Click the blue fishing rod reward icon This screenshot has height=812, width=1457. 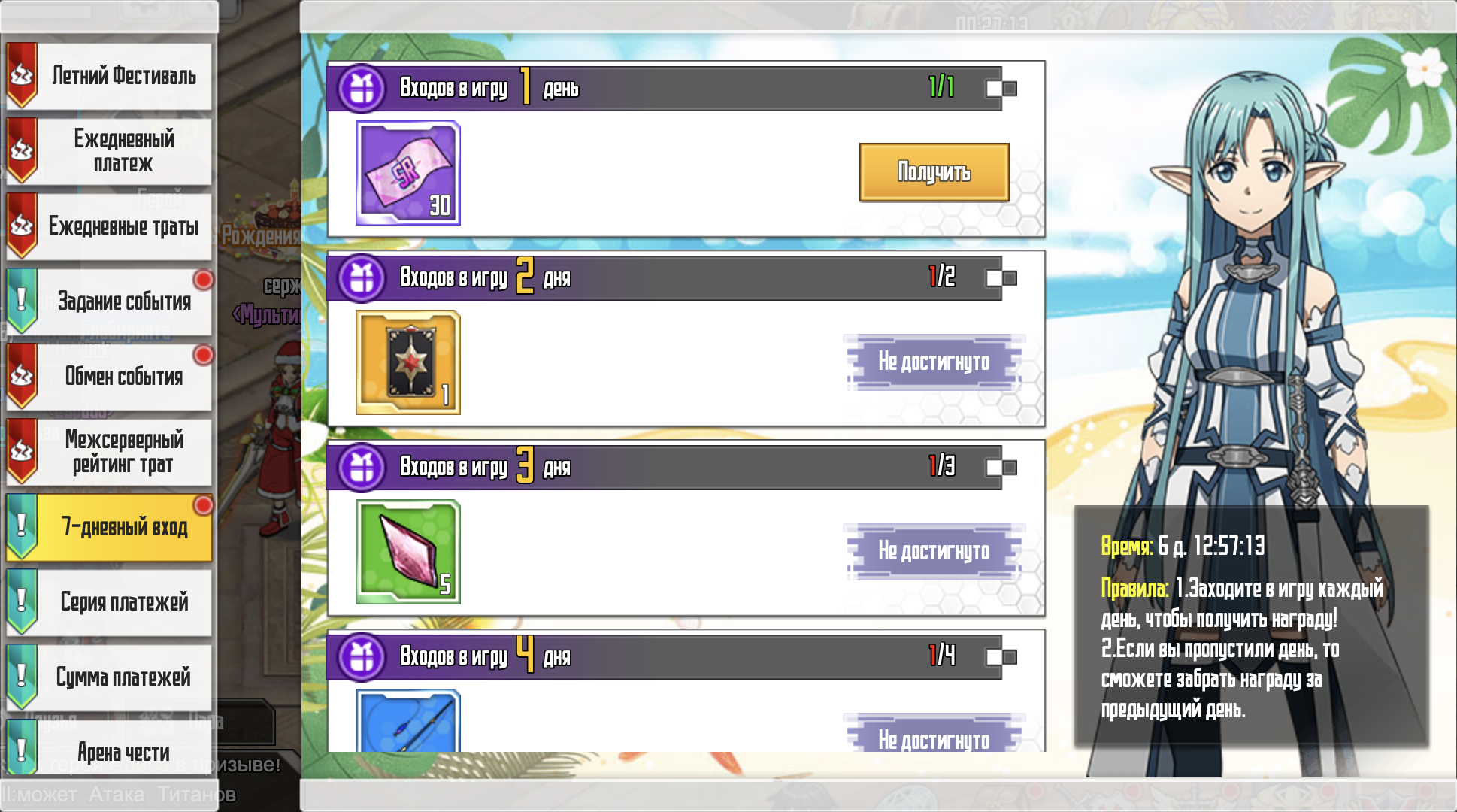pos(408,720)
